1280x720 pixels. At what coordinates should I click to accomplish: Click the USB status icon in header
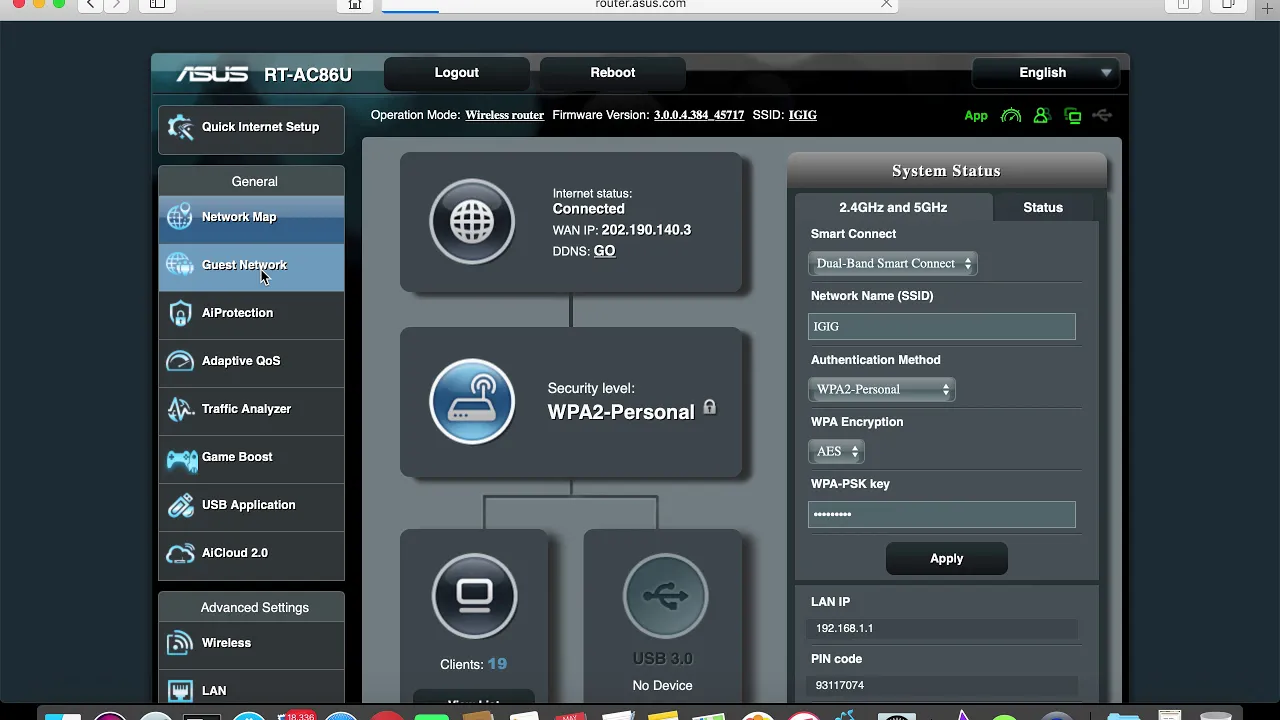[1102, 116]
